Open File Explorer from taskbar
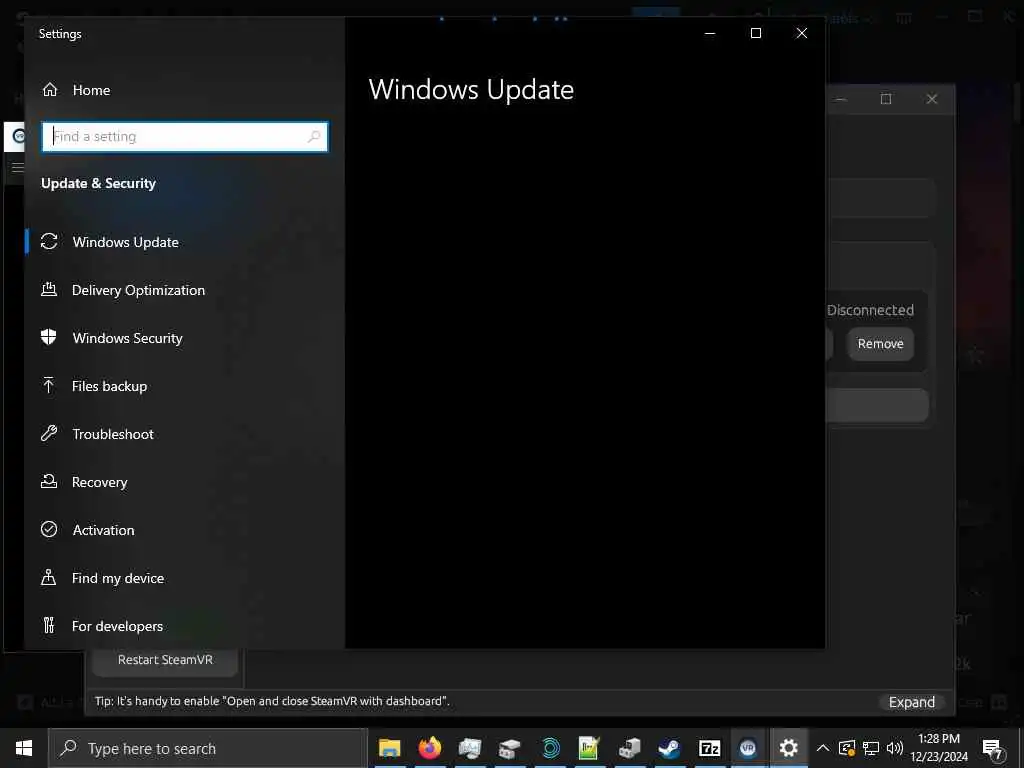The image size is (1024, 768). [x=390, y=748]
